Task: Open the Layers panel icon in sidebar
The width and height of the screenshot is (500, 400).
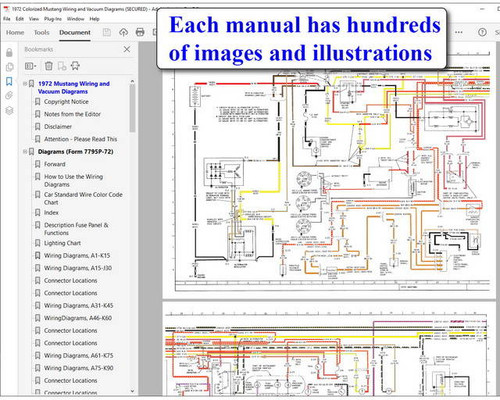Action: (9, 110)
